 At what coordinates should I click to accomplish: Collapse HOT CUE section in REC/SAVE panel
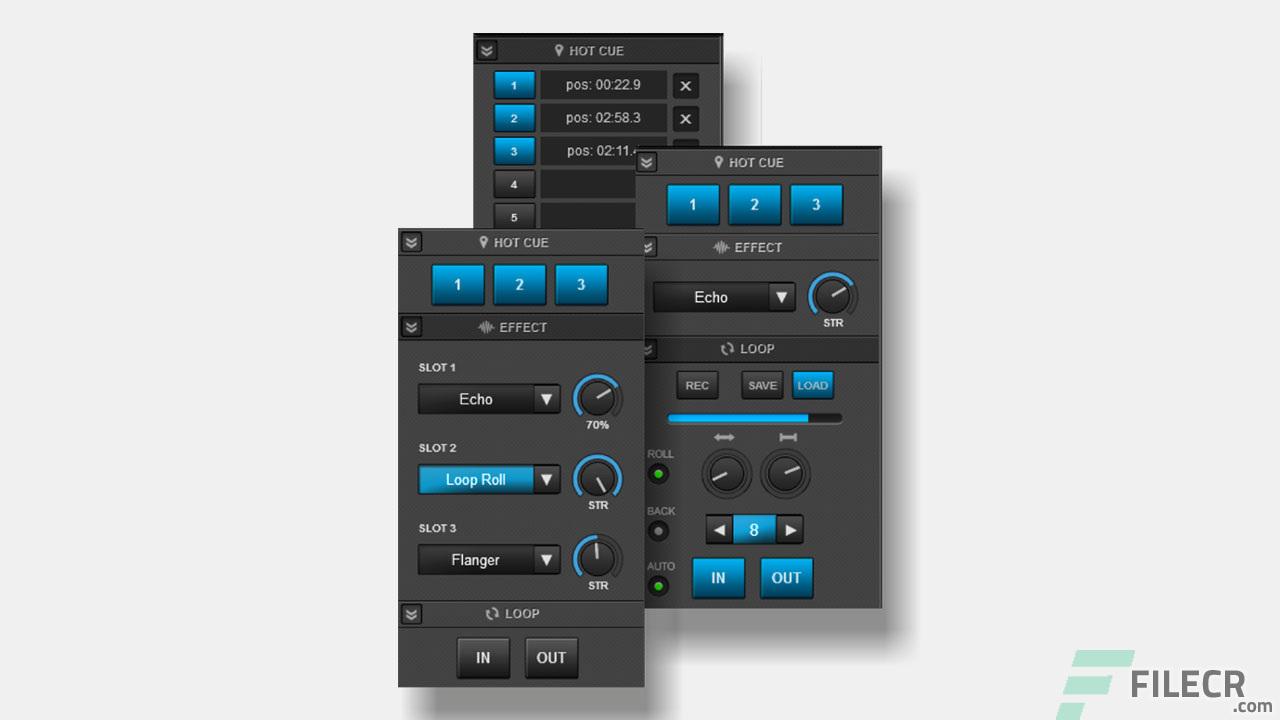click(x=647, y=162)
